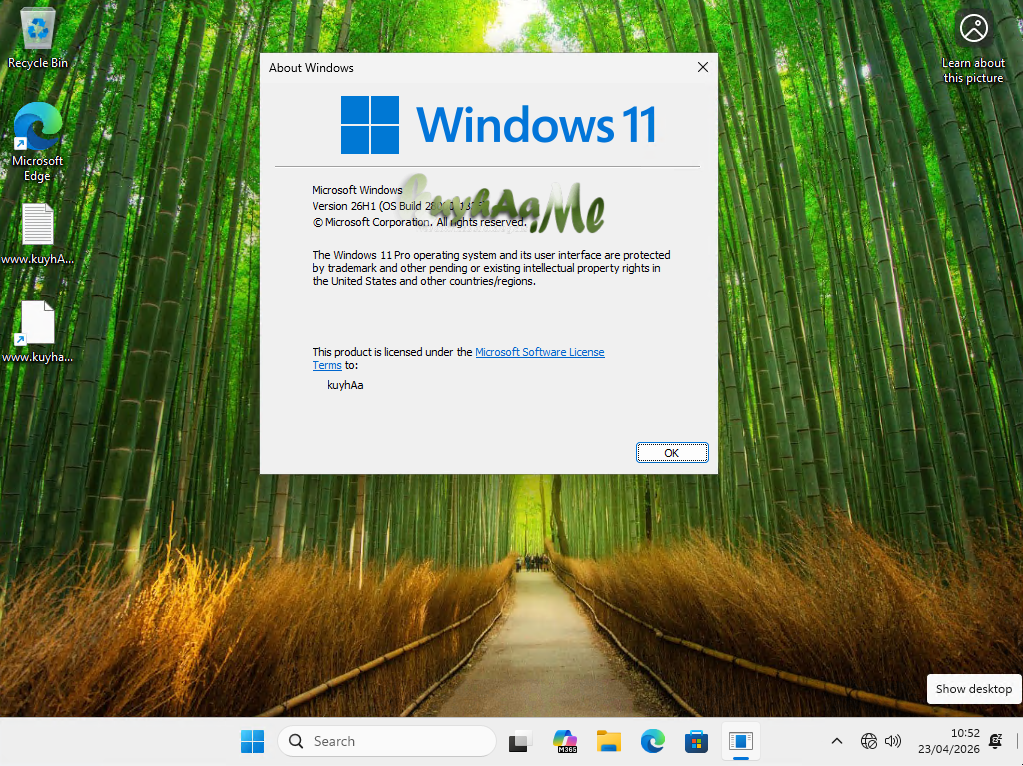Click OK in About Windows dialog
The height and width of the screenshot is (766, 1023).
click(672, 453)
